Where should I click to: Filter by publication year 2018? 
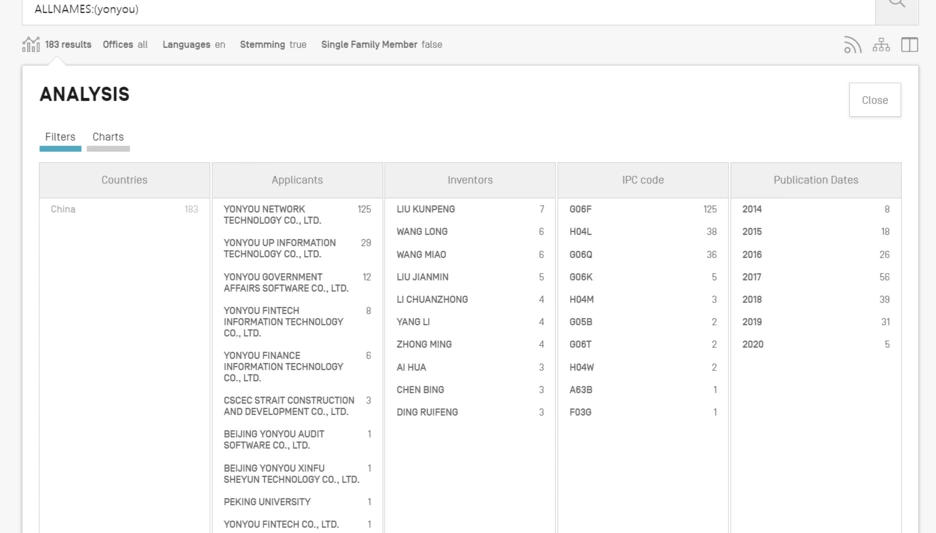[x=816, y=300]
